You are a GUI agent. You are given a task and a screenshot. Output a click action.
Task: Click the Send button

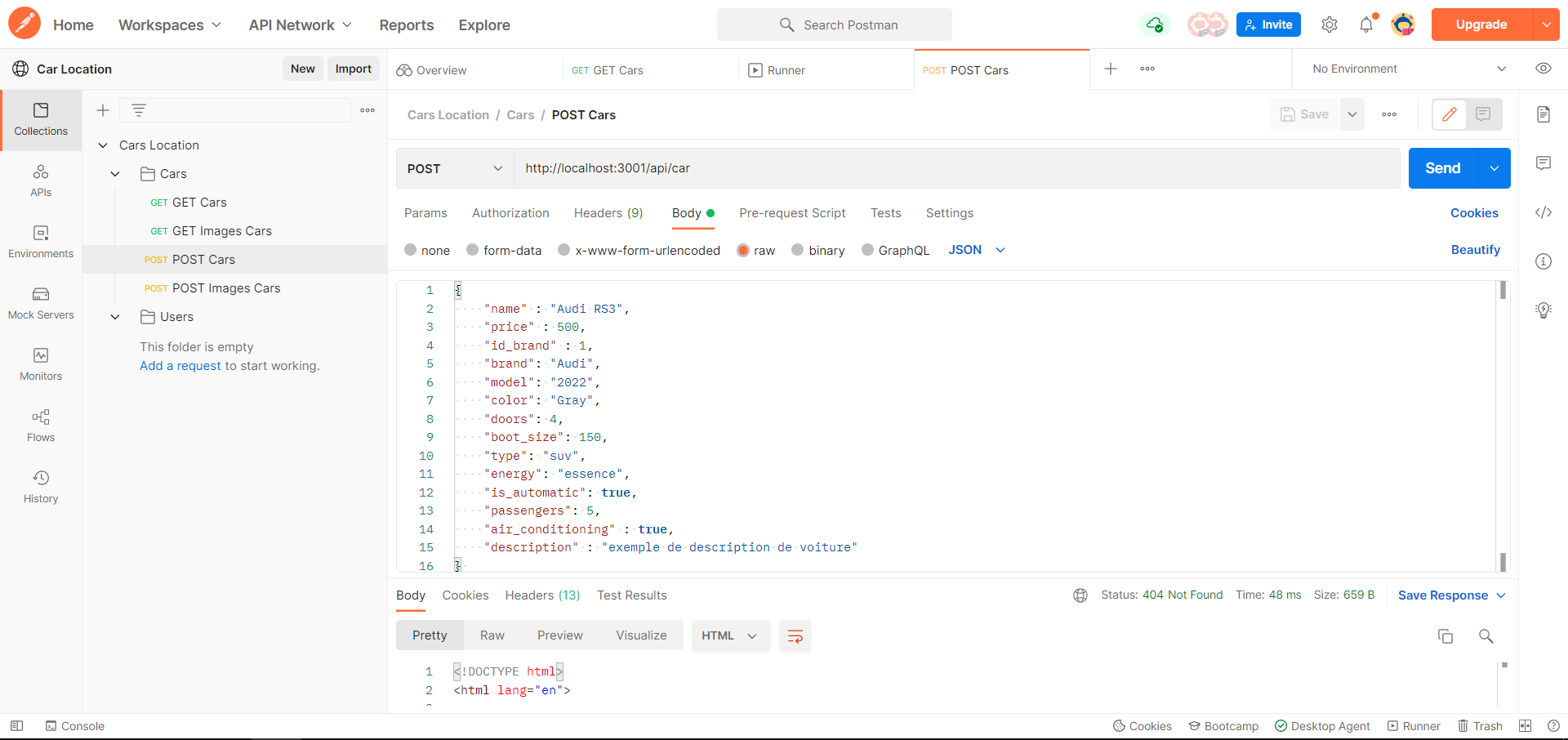tap(1443, 168)
